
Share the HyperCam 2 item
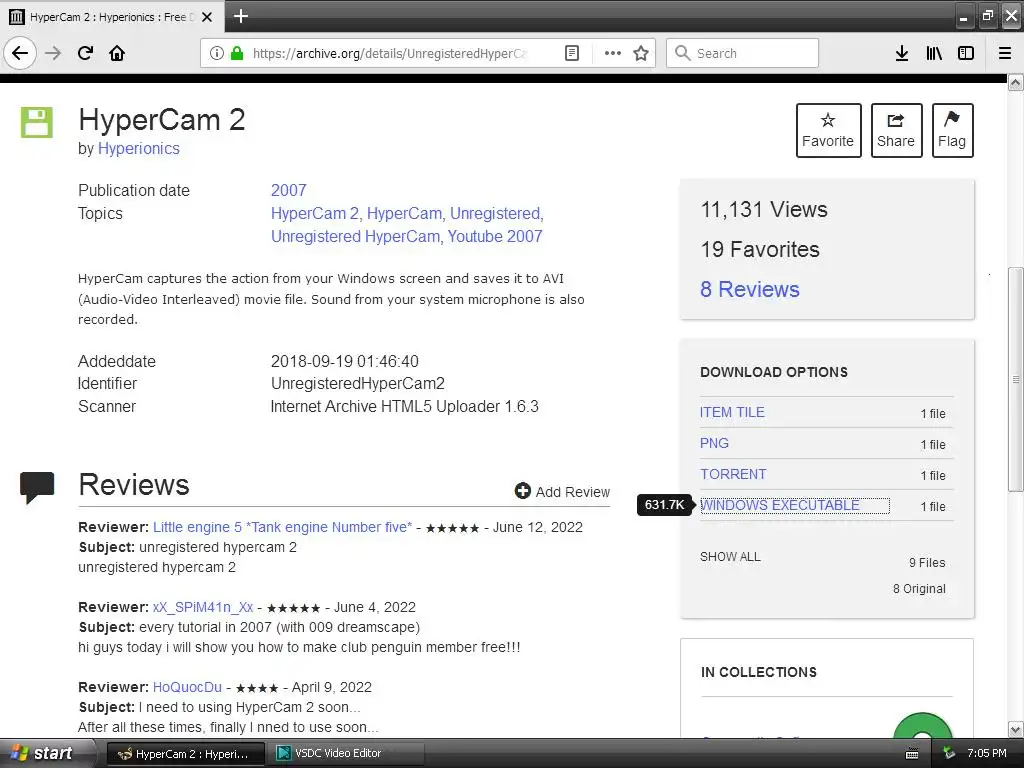pyautogui.click(x=896, y=131)
